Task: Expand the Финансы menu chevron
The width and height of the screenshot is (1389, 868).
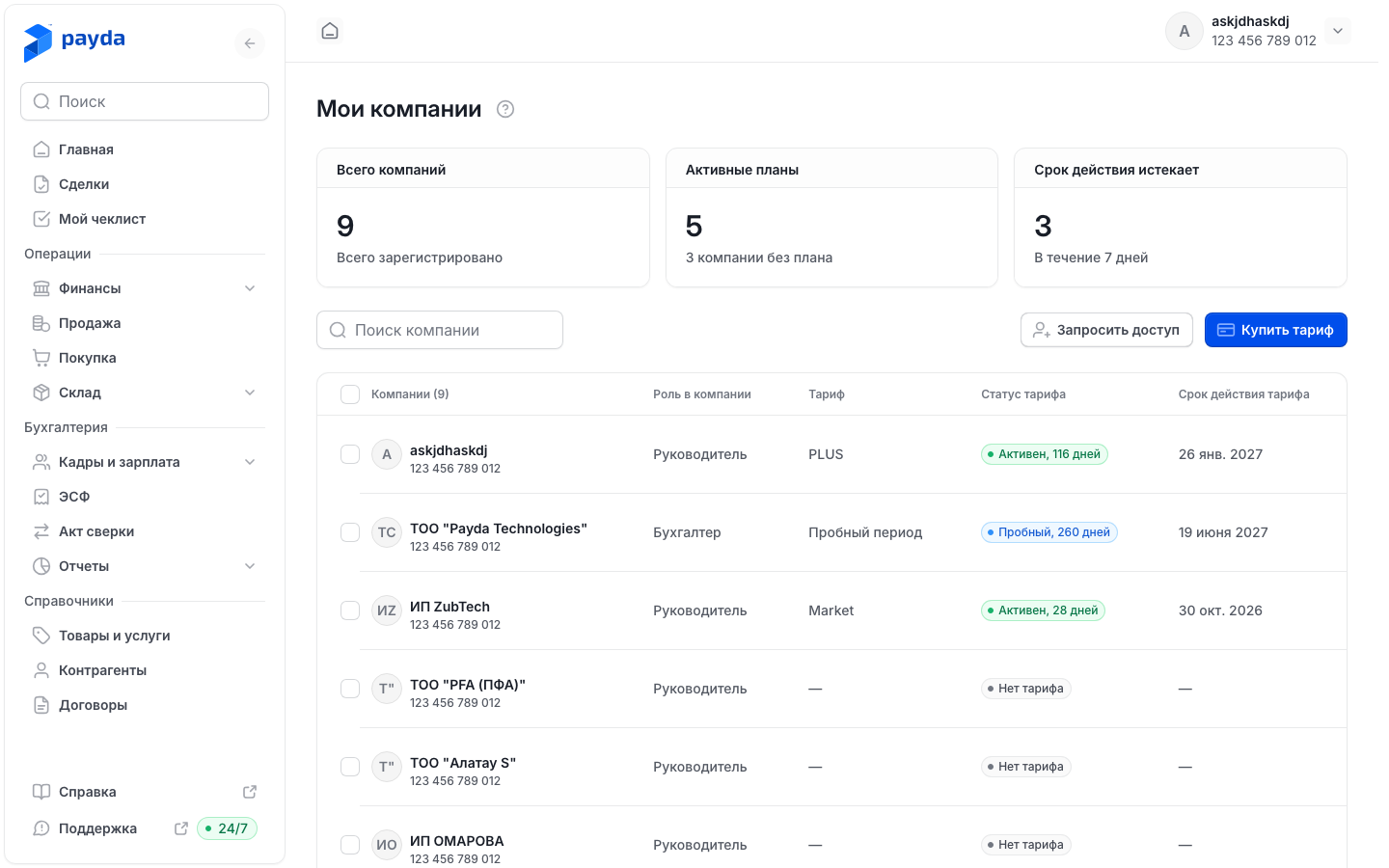Action: pyautogui.click(x=250, y=288)
